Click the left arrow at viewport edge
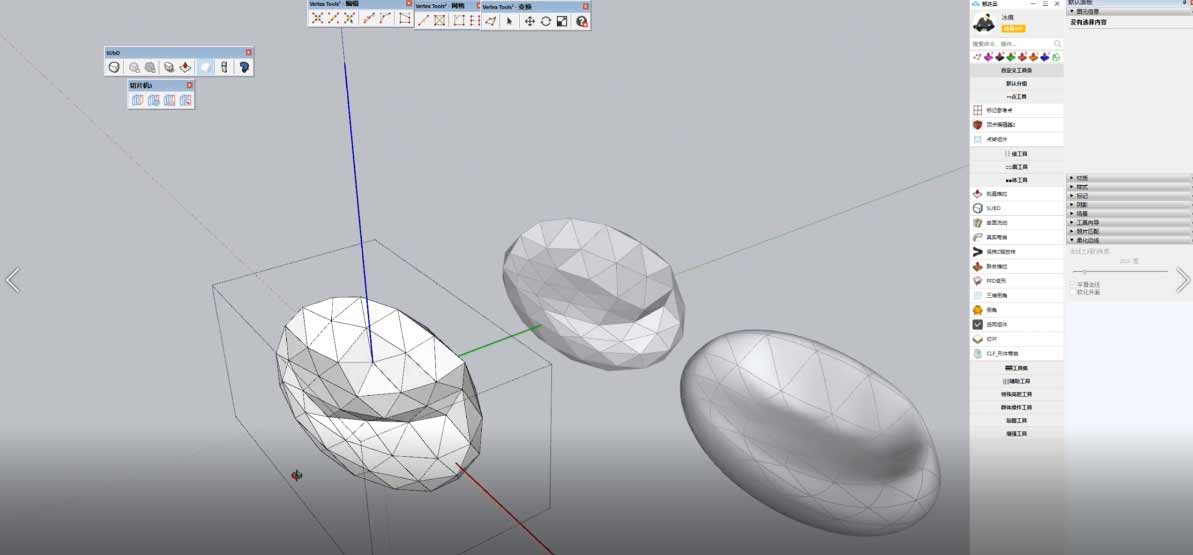This screenshot has height=555, width=1193. click(x=12, y=280)
